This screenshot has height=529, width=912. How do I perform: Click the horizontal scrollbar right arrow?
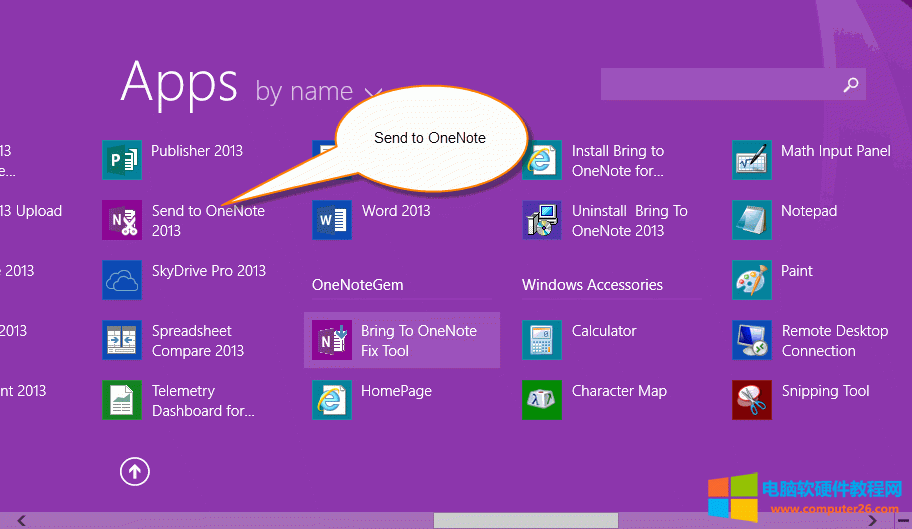tap(873, 521)
